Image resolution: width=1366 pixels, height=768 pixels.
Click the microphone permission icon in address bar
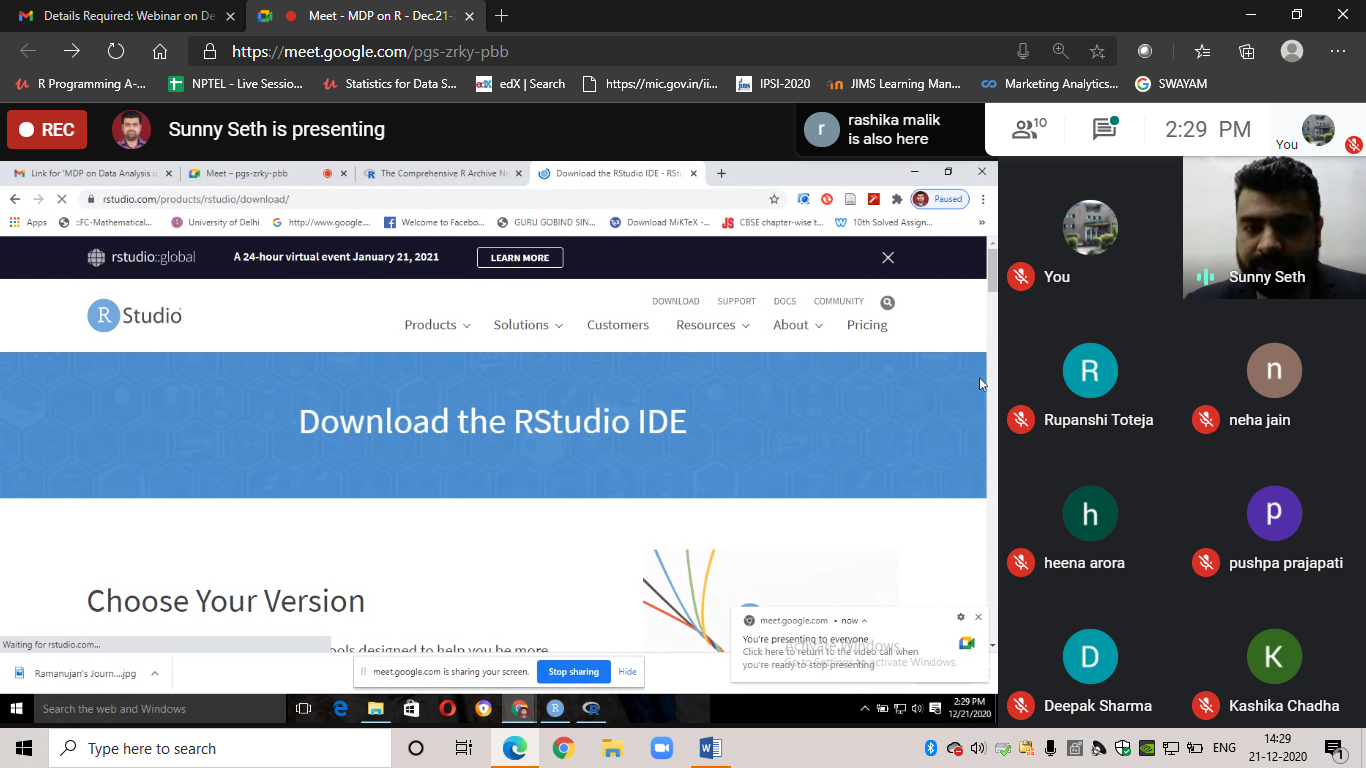pos(1023,51)
